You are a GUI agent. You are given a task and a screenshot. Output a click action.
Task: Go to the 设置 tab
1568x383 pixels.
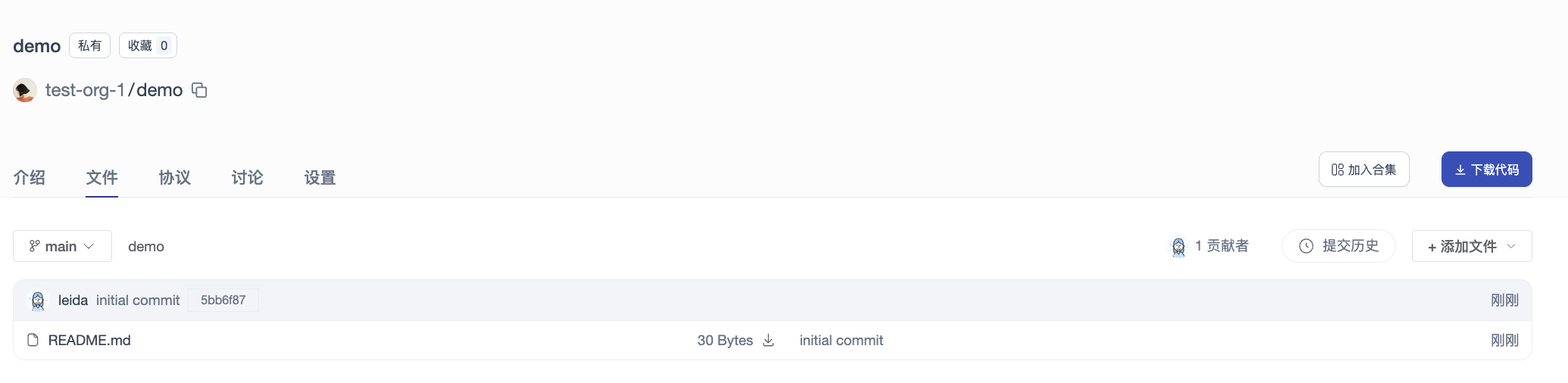point(320,177)
